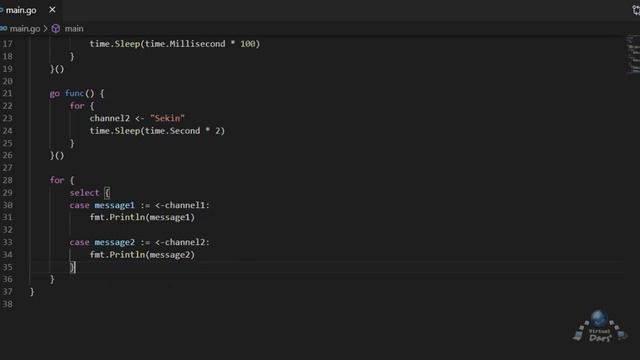Viewport: 640px width, 360px height.
Task: Click the }() text on line 19
Action: tap(57, 69)
